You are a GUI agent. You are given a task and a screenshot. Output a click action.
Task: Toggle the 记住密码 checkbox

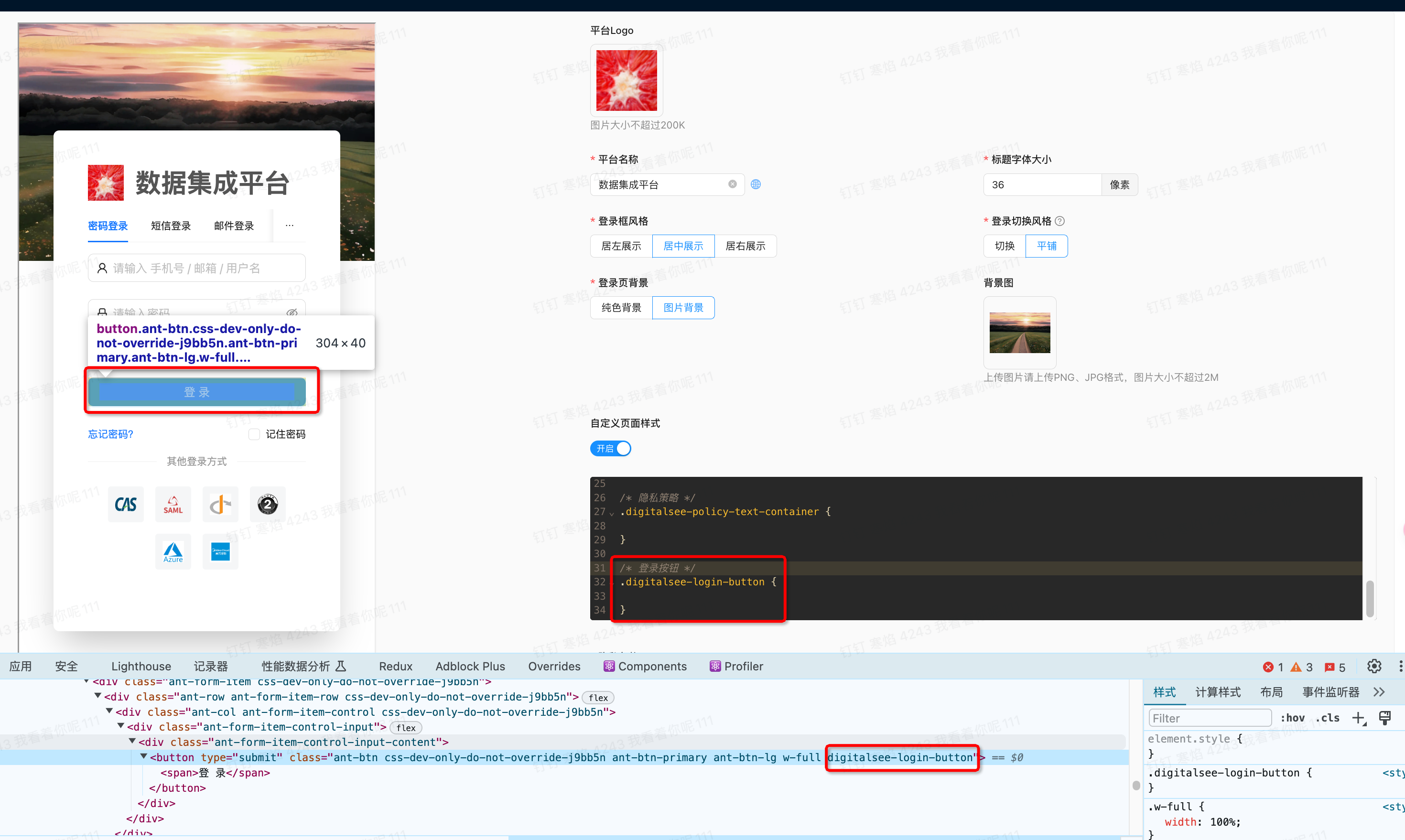tap(254, 434)
